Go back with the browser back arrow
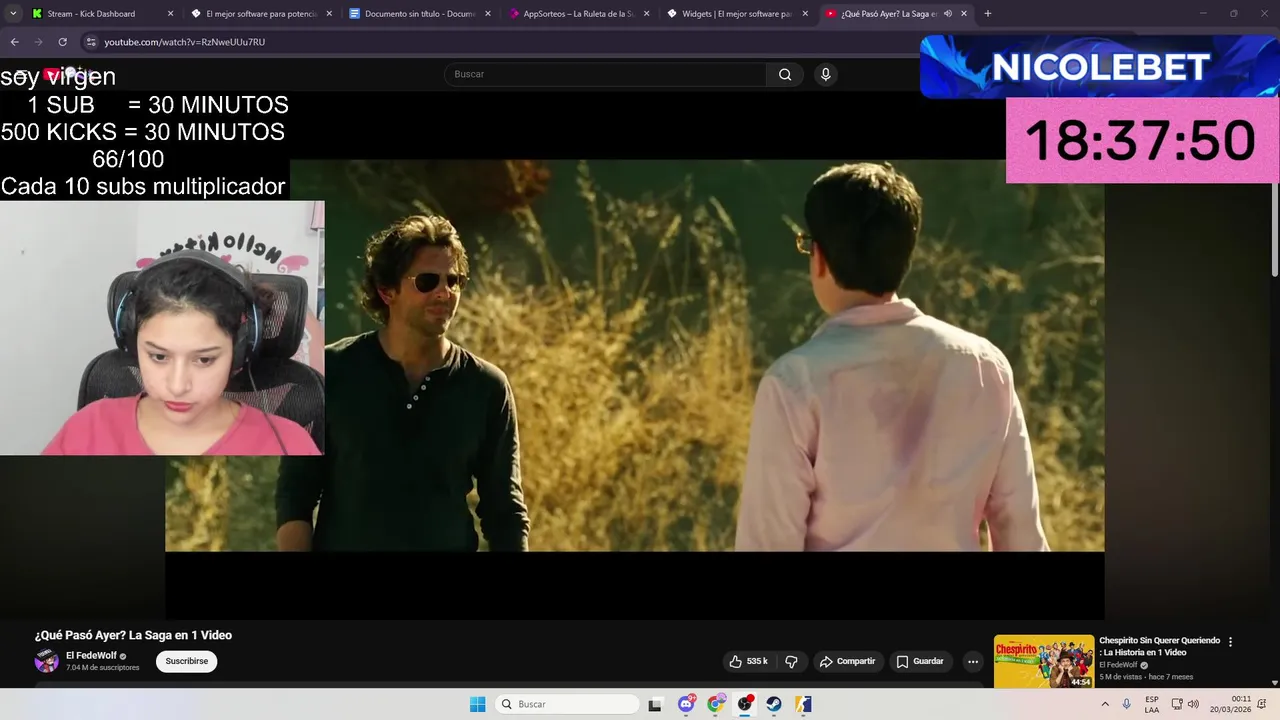This screenshot has width=1280, height=720. point(15,42)
